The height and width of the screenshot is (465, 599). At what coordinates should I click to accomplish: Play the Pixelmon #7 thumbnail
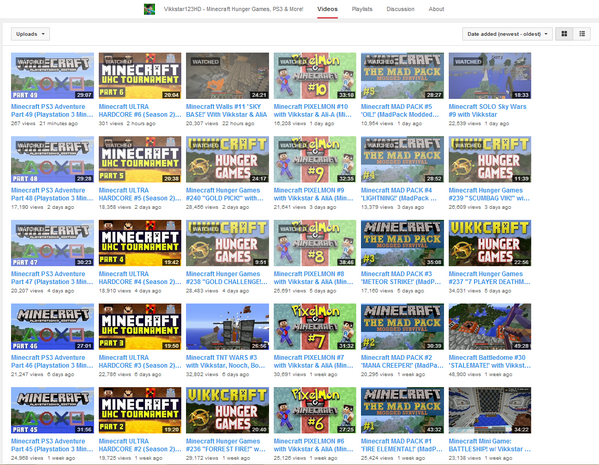point(315,327)
